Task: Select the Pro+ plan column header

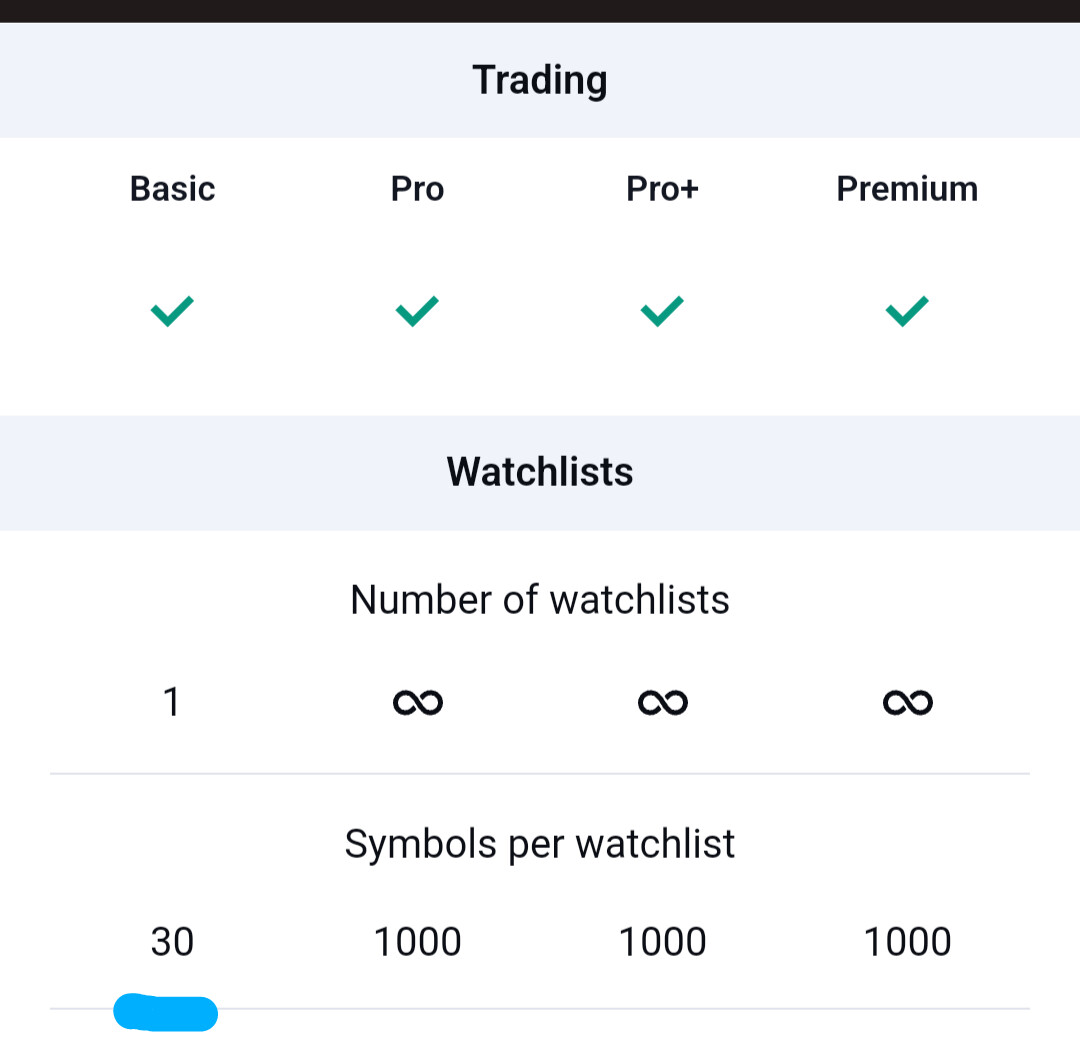Action: coord(662,189)
